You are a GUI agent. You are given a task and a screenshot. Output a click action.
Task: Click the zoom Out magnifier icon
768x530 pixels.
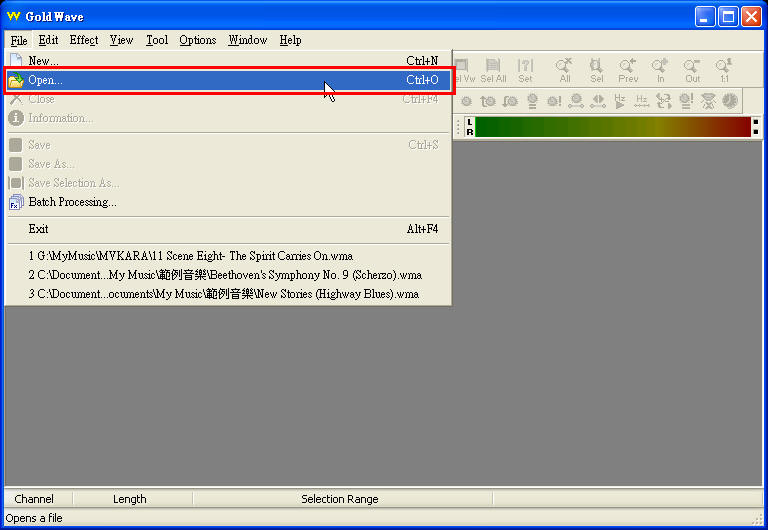click(692, 69)
